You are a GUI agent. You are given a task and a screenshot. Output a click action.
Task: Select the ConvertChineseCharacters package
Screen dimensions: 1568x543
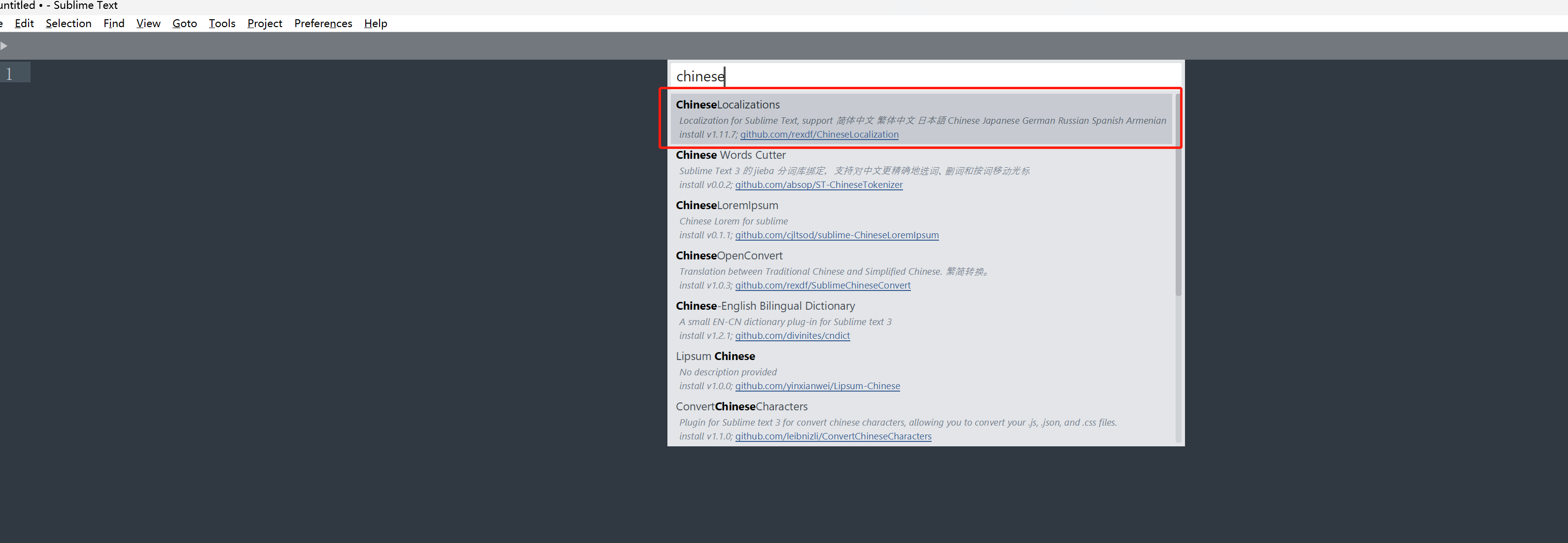click(922, 421)
